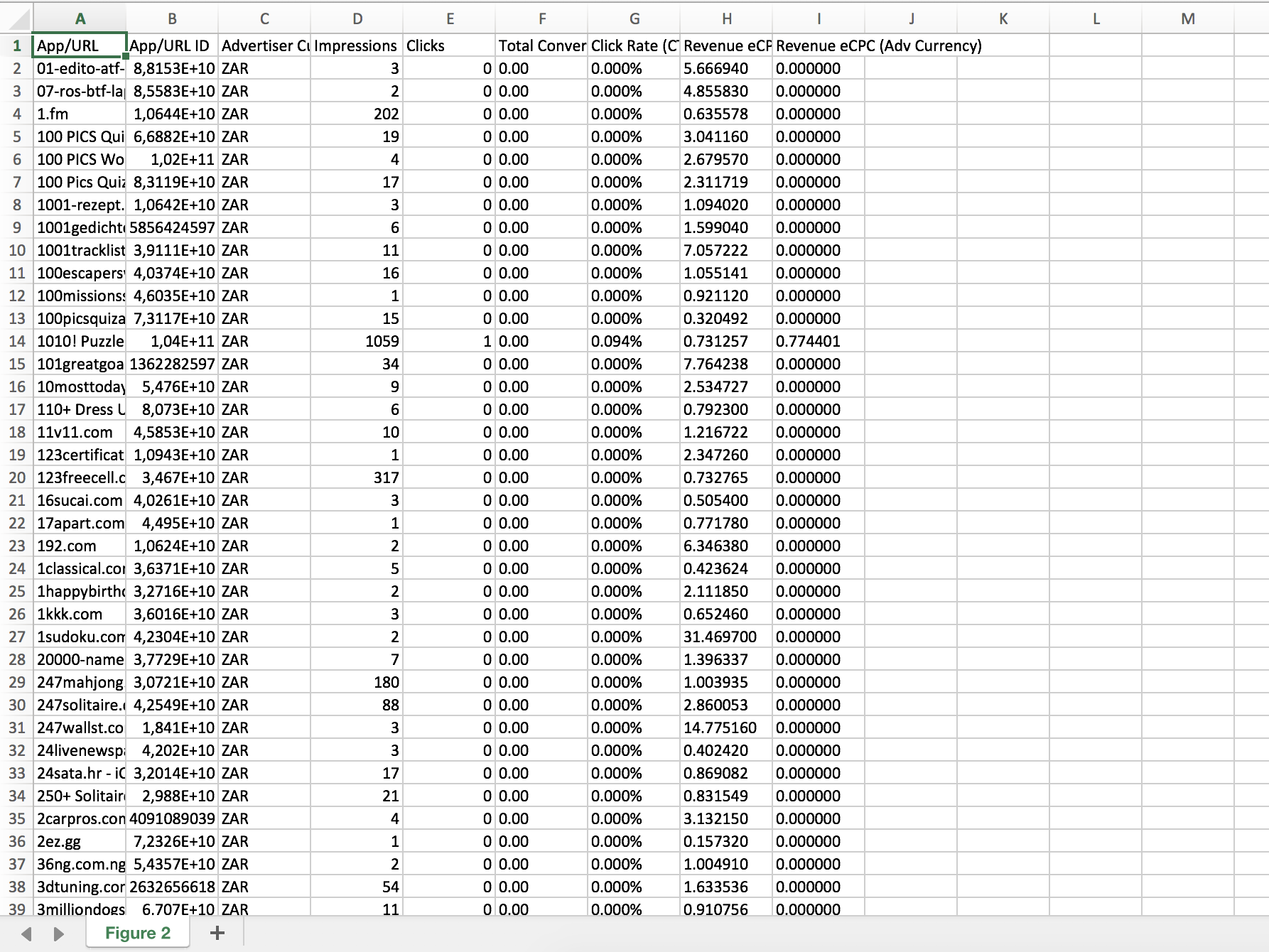Click the impressions value '180'
Viewport: 1269px width, 952px height.
[x=357, y=682]
